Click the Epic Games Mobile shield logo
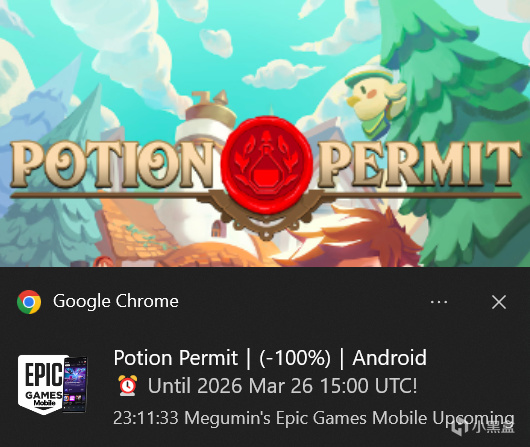The height and width of the screenshot is (447, 530). [41, 385]
